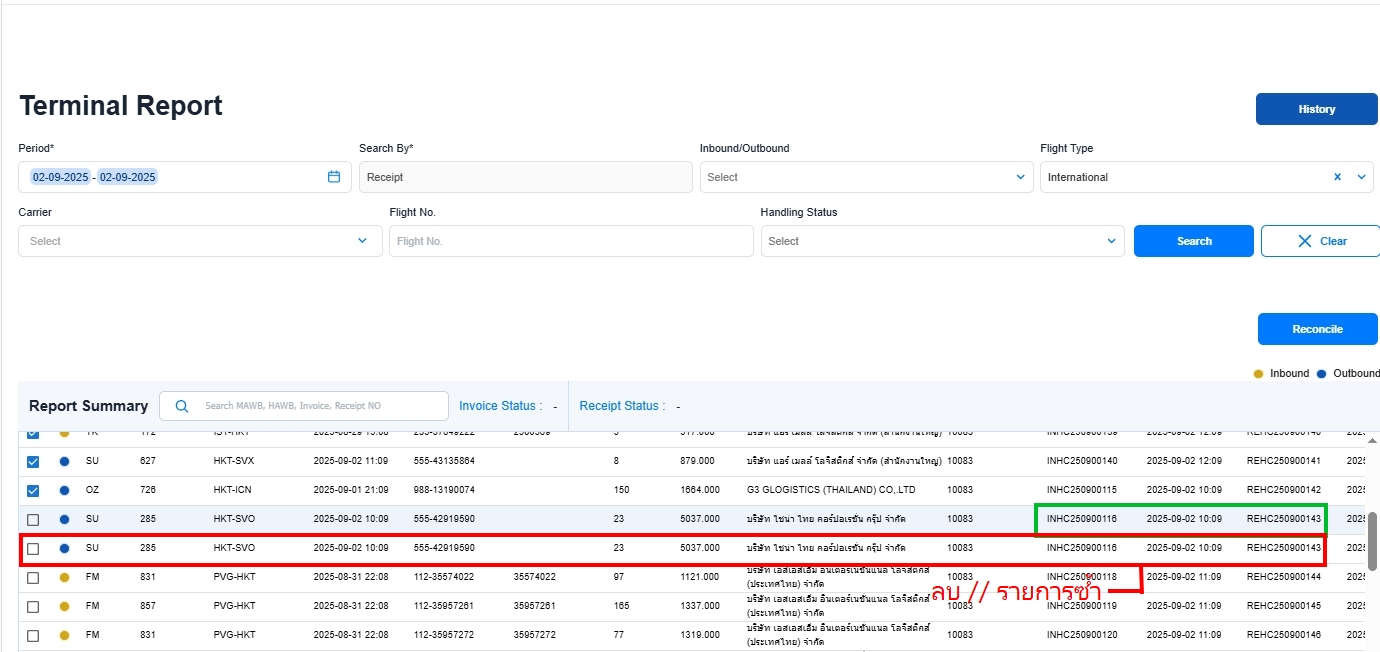
Task: Click the yellow inbound dot on row FM 857
Action: tap(65, 607)
